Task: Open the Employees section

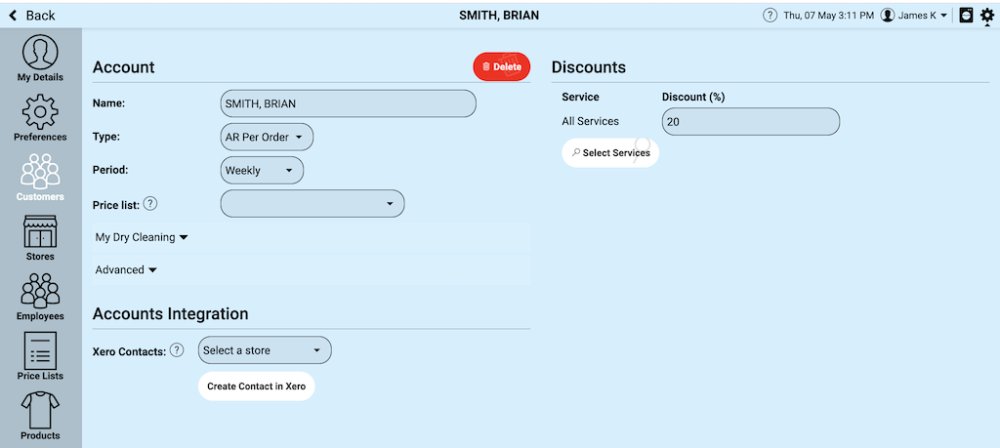Action: (40, 297)
